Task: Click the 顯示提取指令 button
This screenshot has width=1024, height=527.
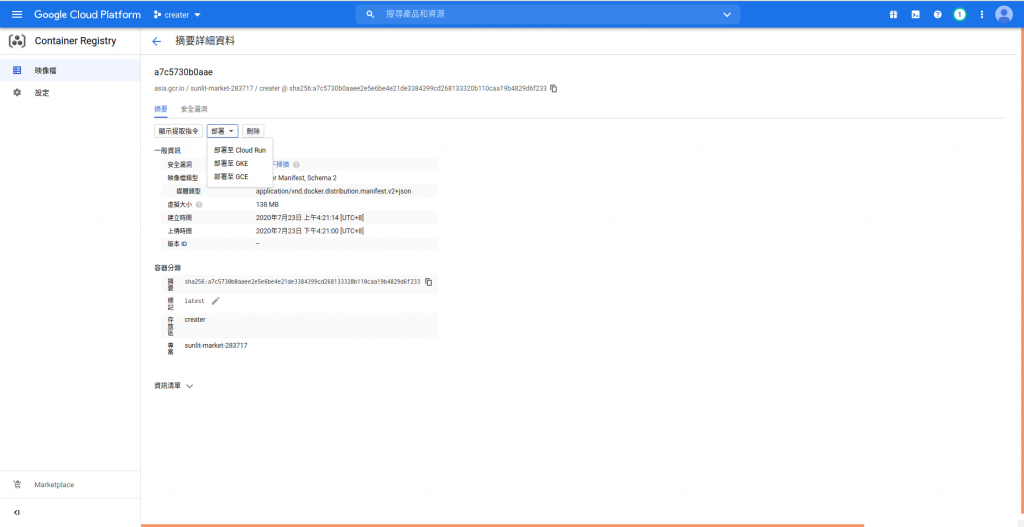Action: (x=179, y=131)
